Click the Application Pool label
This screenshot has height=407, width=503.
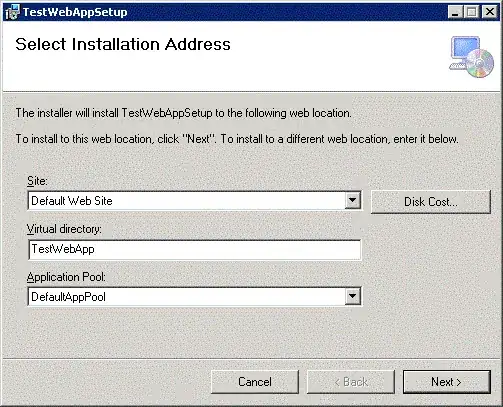(x=66, y=277)
